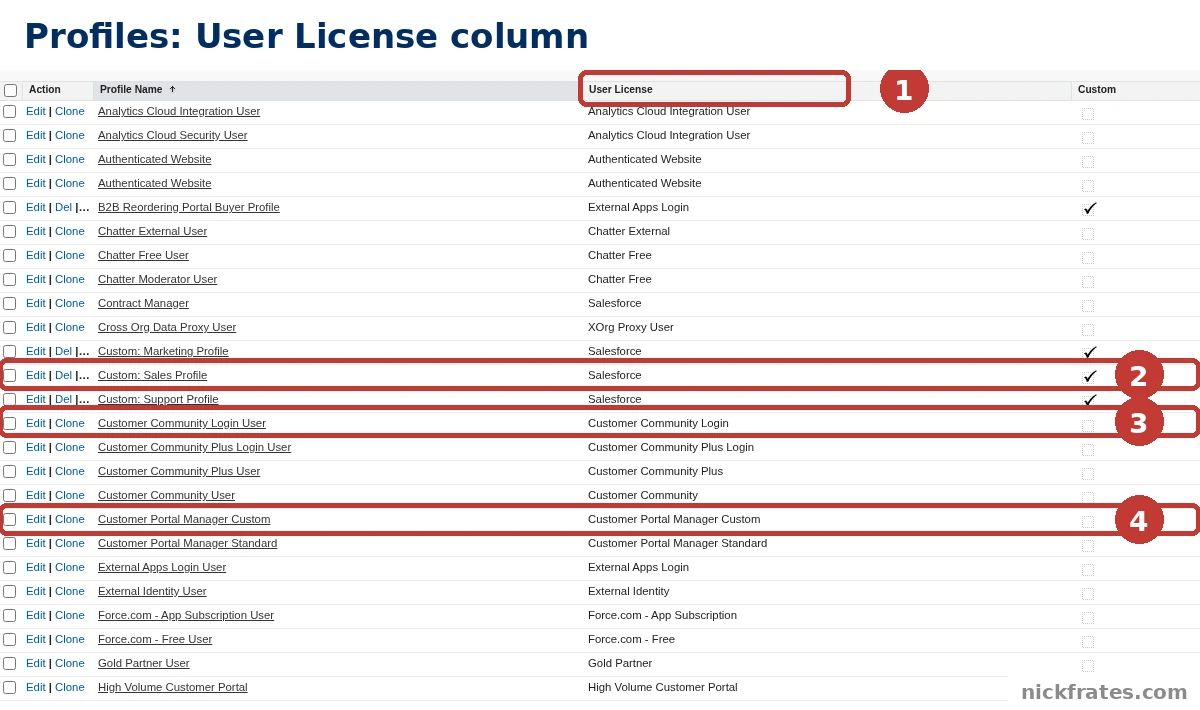
Task: Click Clone for Contract Manager
Action: point(70,303)
